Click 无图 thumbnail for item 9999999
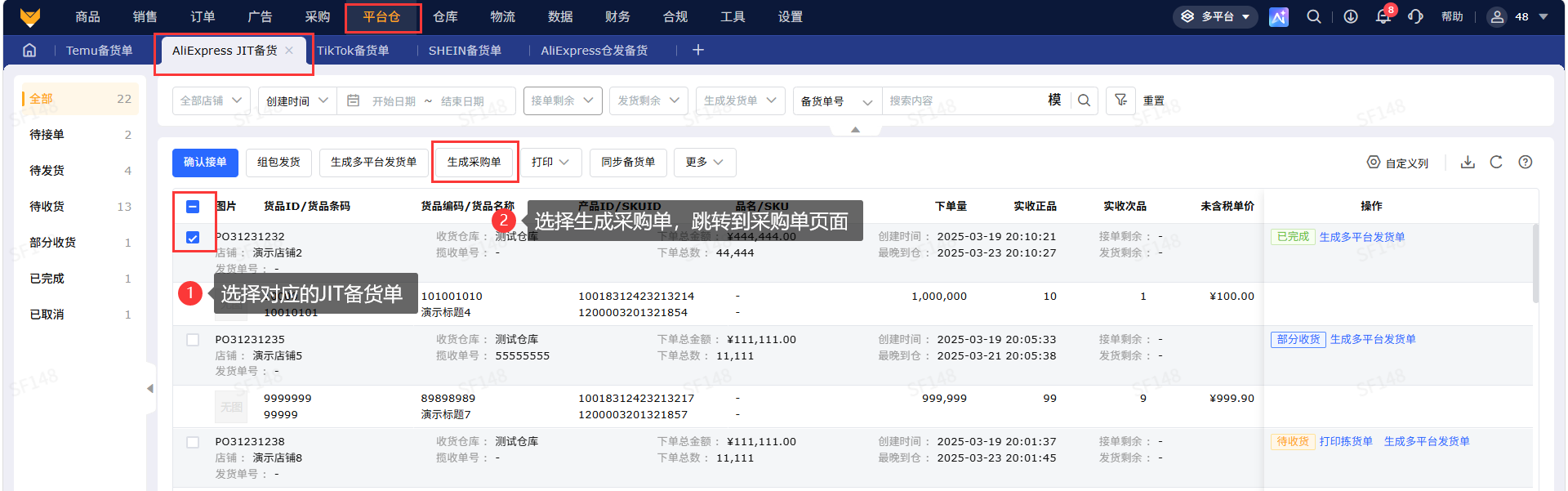The height and width of the screenshot is (491, 1568). (x=231, y=406)
